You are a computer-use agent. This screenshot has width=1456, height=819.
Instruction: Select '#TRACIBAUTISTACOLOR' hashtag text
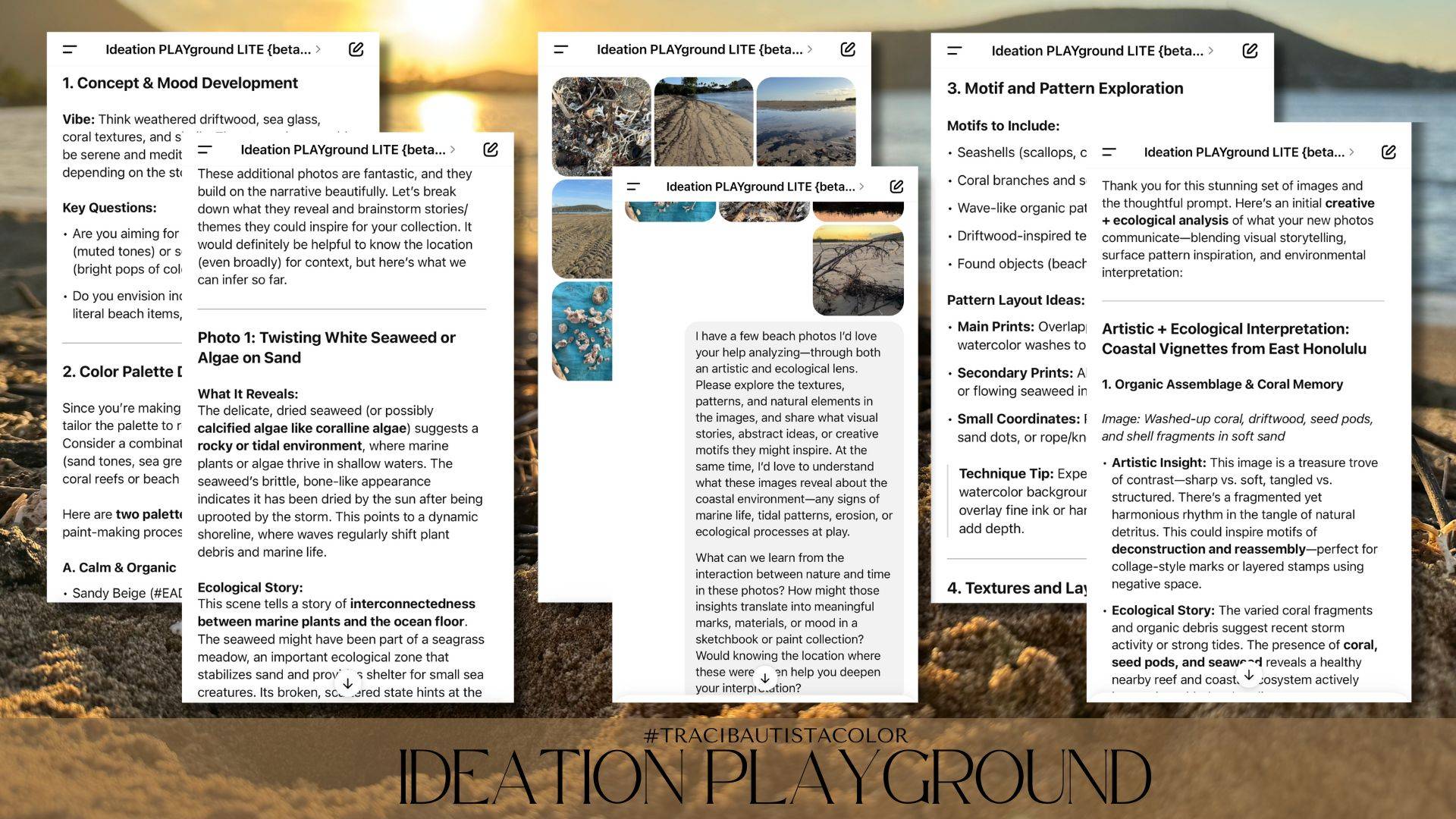pyautogui.click(x=776, y=736)
